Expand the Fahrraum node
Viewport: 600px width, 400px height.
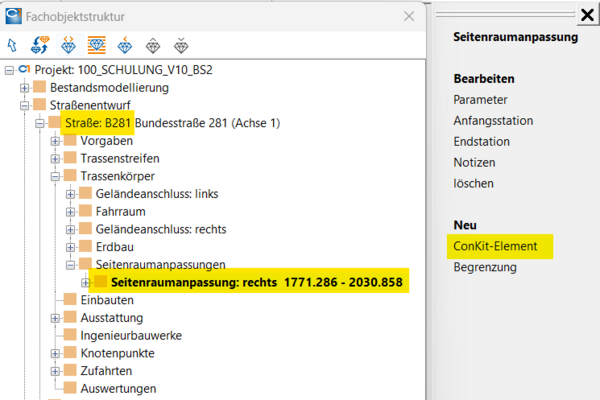(x=70, y=212)
